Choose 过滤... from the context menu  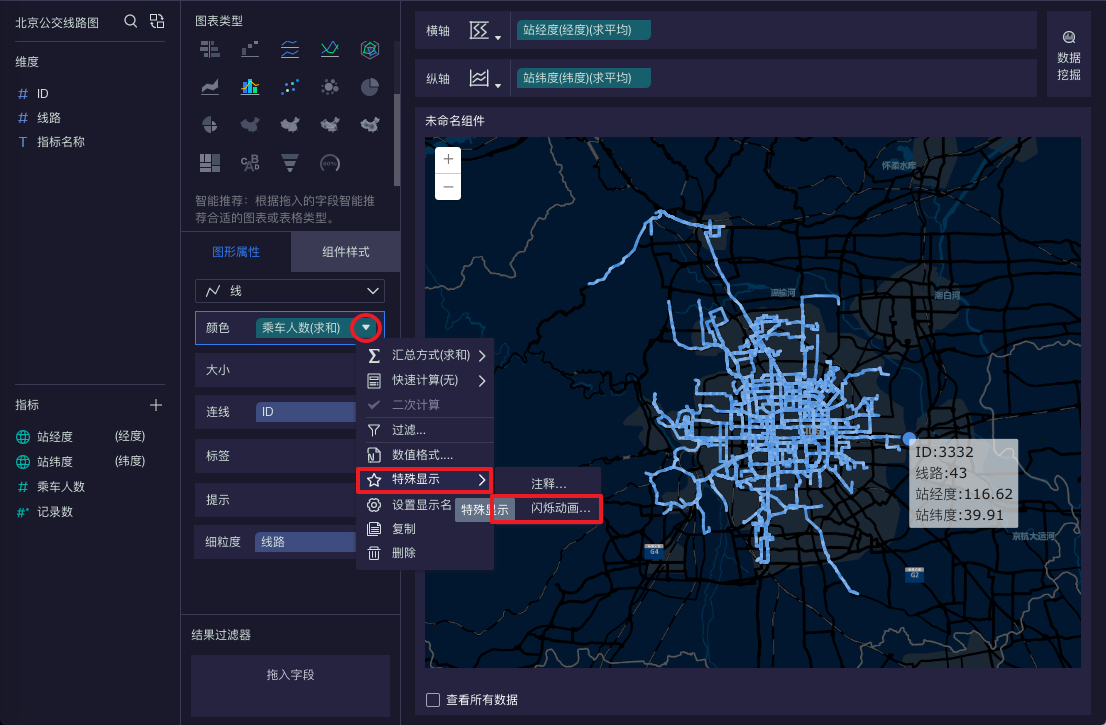[426, 430]
